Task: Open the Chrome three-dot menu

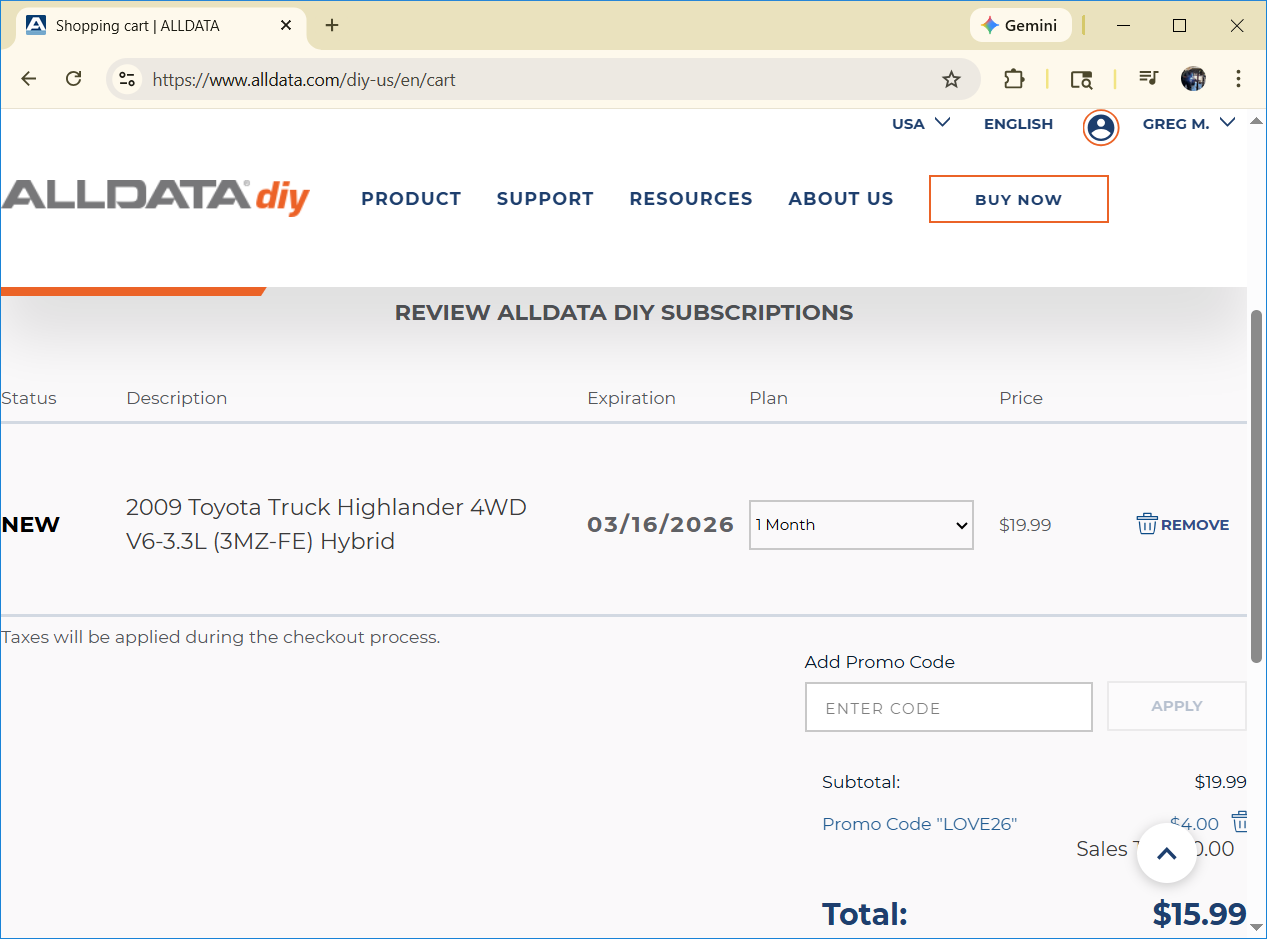Action: [1238, 79]
